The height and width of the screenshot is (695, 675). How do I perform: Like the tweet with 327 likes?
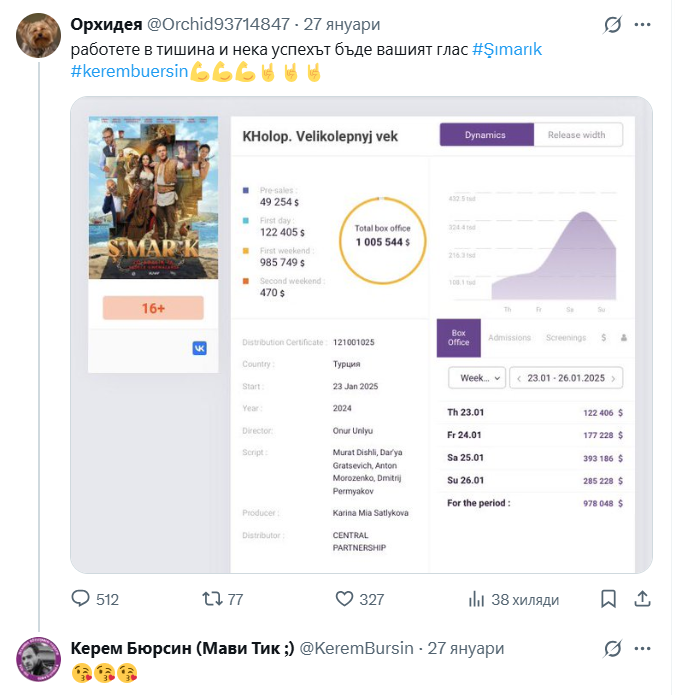[x=345, y=599]
